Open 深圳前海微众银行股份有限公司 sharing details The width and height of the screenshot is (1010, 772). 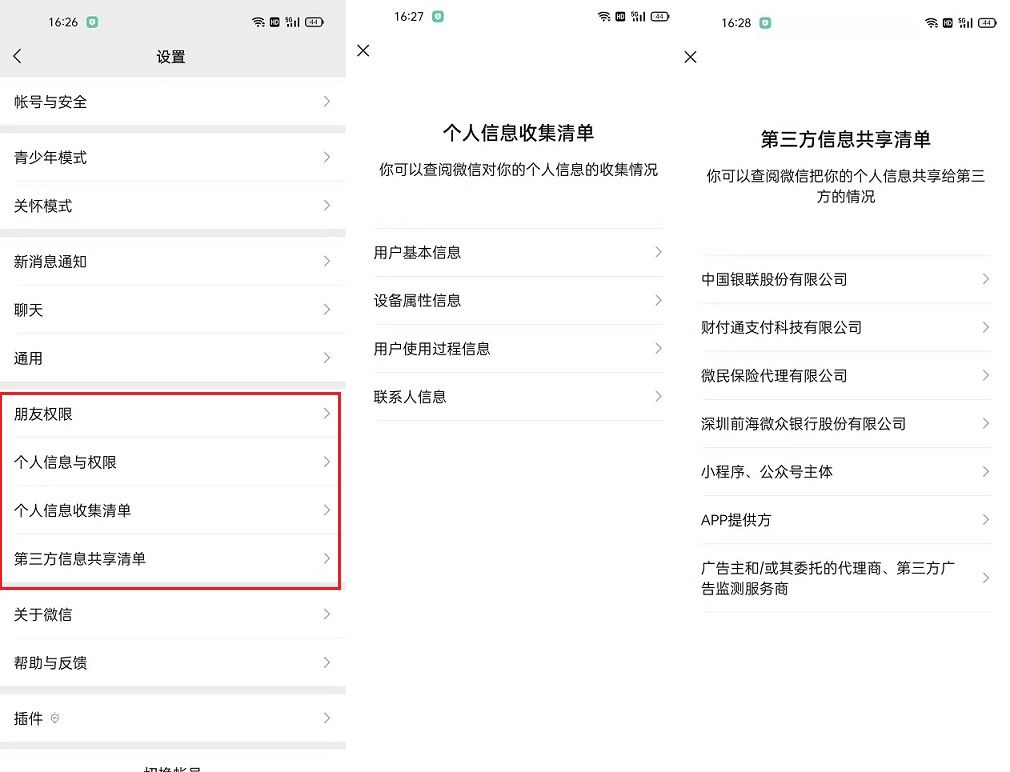click(x=846, y=424)
